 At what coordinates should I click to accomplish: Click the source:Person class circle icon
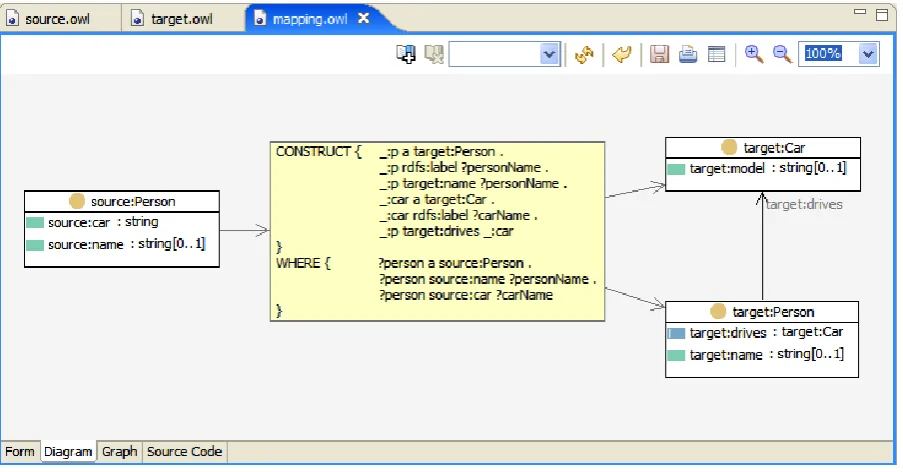(x=77, y=201)
